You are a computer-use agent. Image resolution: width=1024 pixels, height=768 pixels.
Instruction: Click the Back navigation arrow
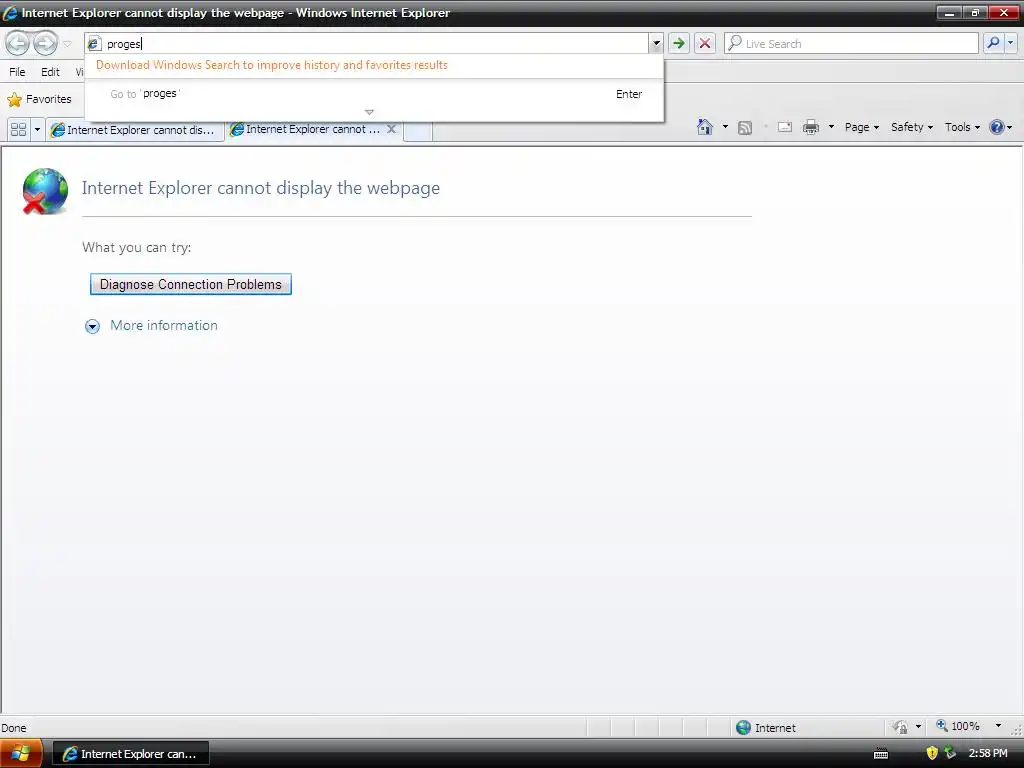pyautogui.click(x=18, y=44)
